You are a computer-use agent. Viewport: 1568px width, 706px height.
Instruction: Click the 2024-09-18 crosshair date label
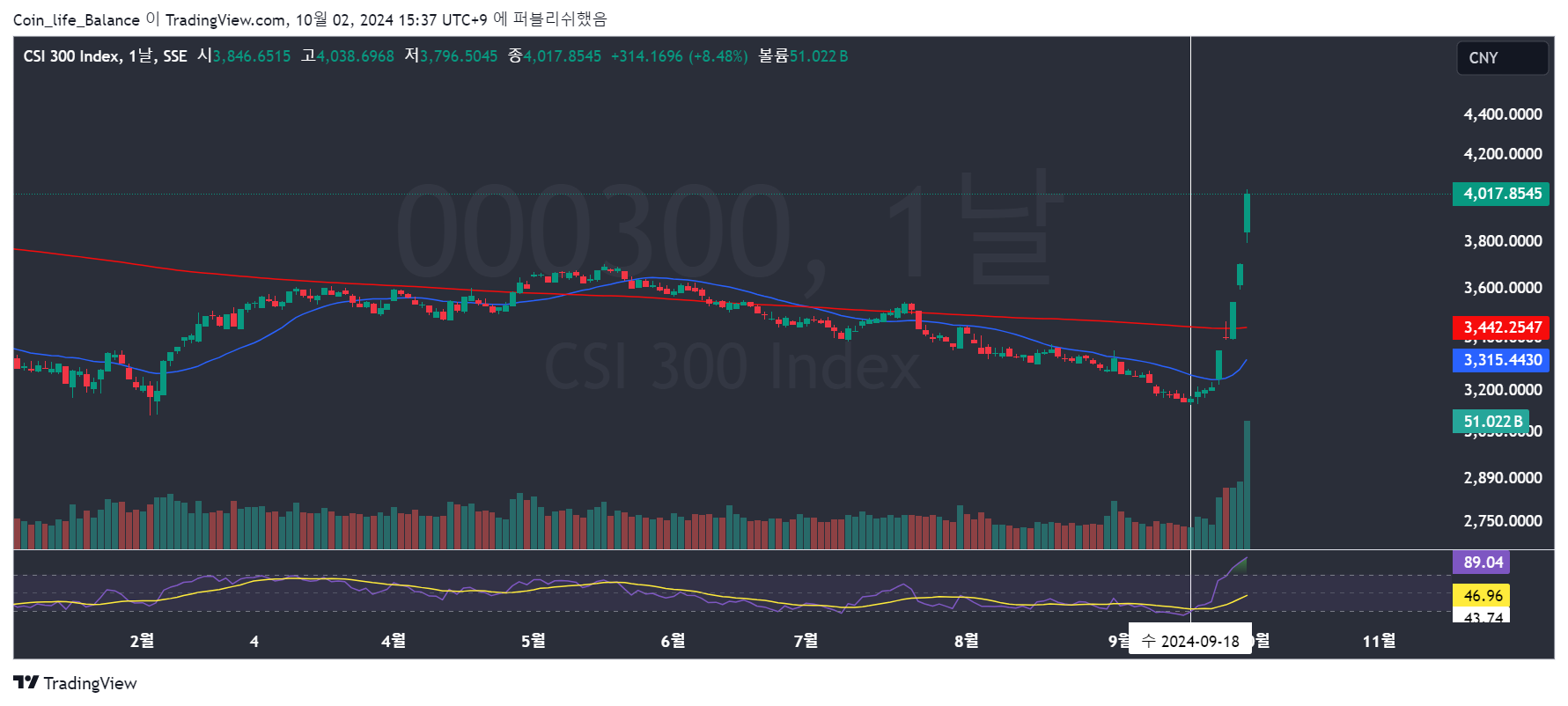(1189, 641)
